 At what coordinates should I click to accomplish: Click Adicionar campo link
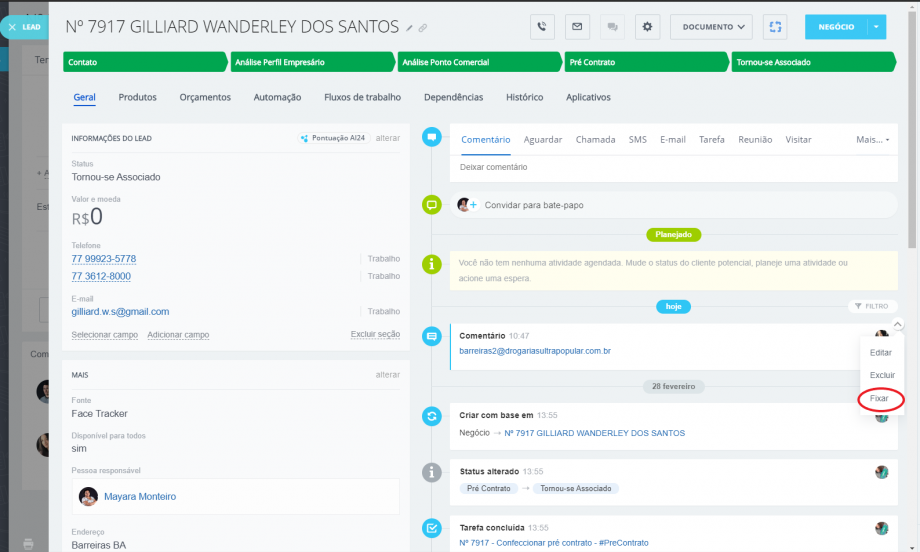pos(178,335)
